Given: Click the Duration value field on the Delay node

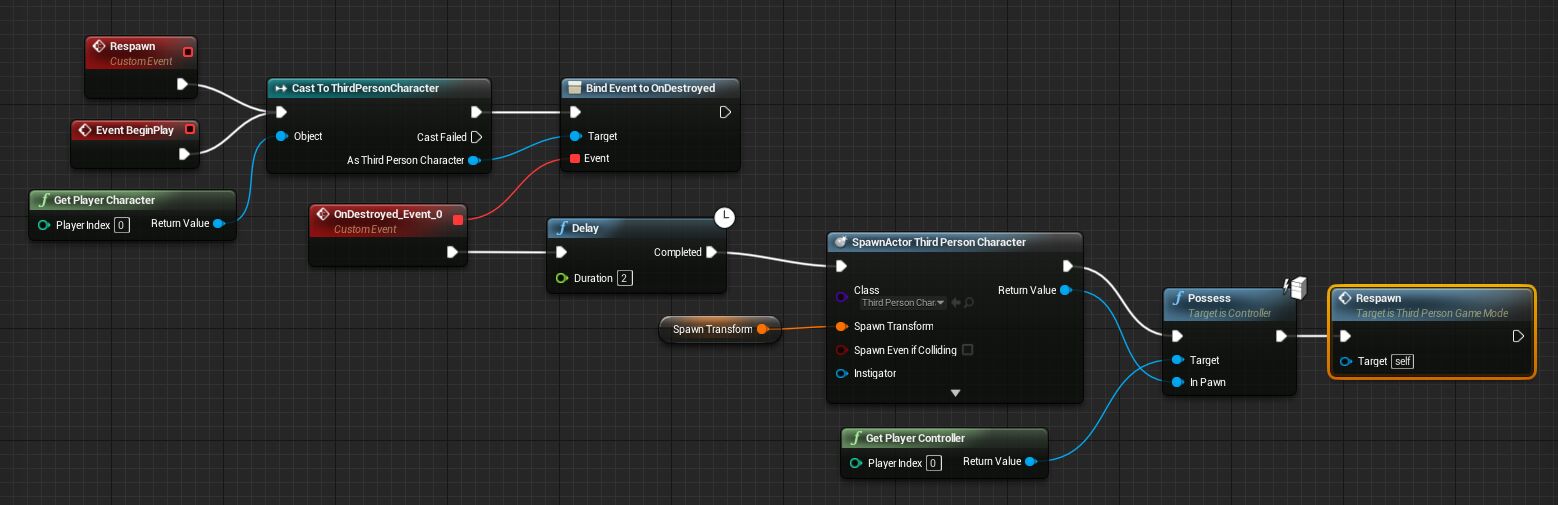Looking at the screenshot, I should [x=625, y=278].
